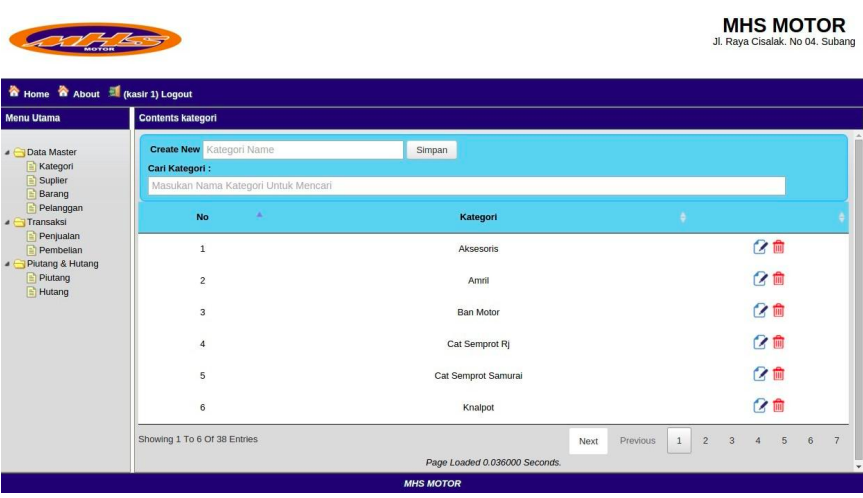
Task: Delete the Amril category via trash icon
Action: (x=778, y=279)
